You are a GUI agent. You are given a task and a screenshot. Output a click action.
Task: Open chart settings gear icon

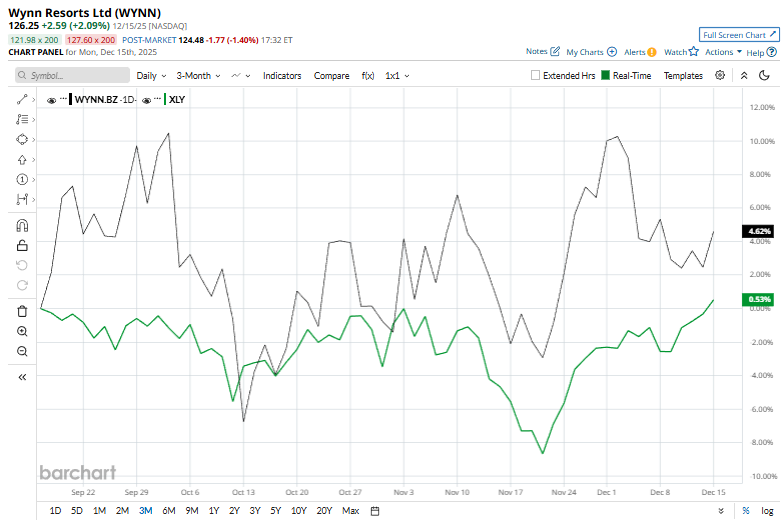point(720,75)
